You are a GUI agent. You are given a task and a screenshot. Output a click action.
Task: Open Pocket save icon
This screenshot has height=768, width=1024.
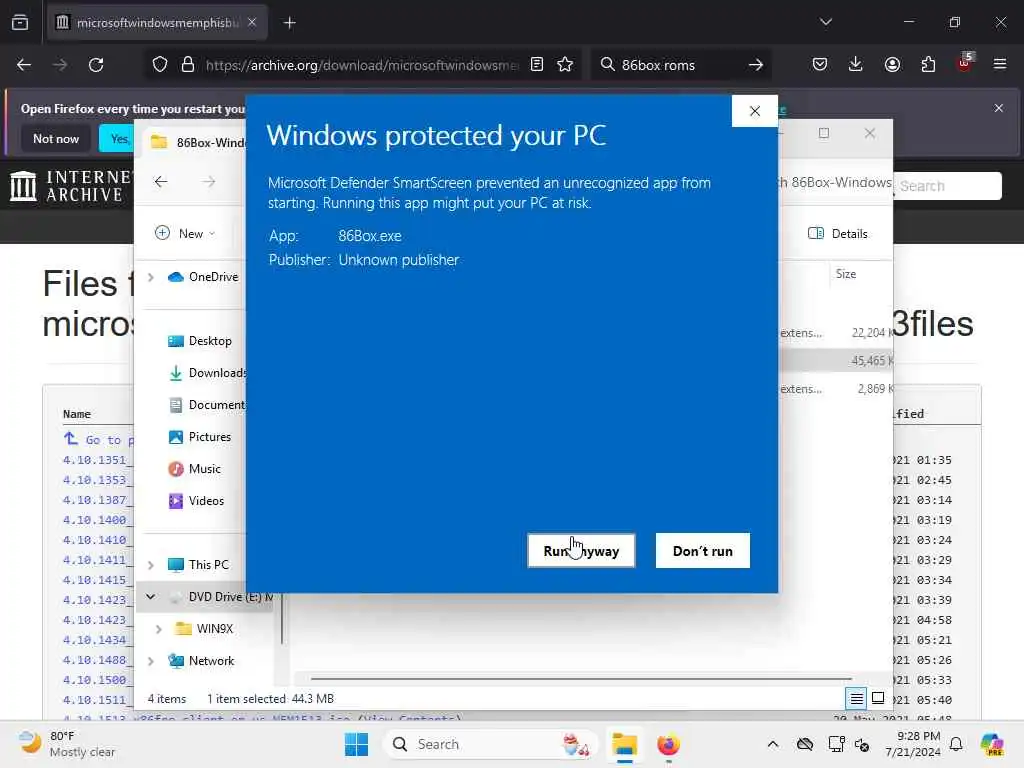(820, 65)
